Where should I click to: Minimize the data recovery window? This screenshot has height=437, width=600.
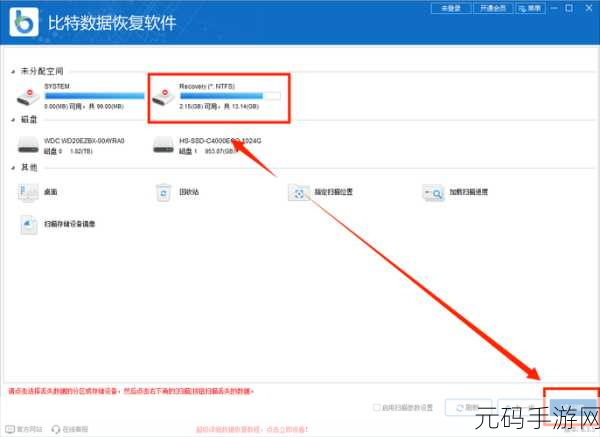pos(554,8)
